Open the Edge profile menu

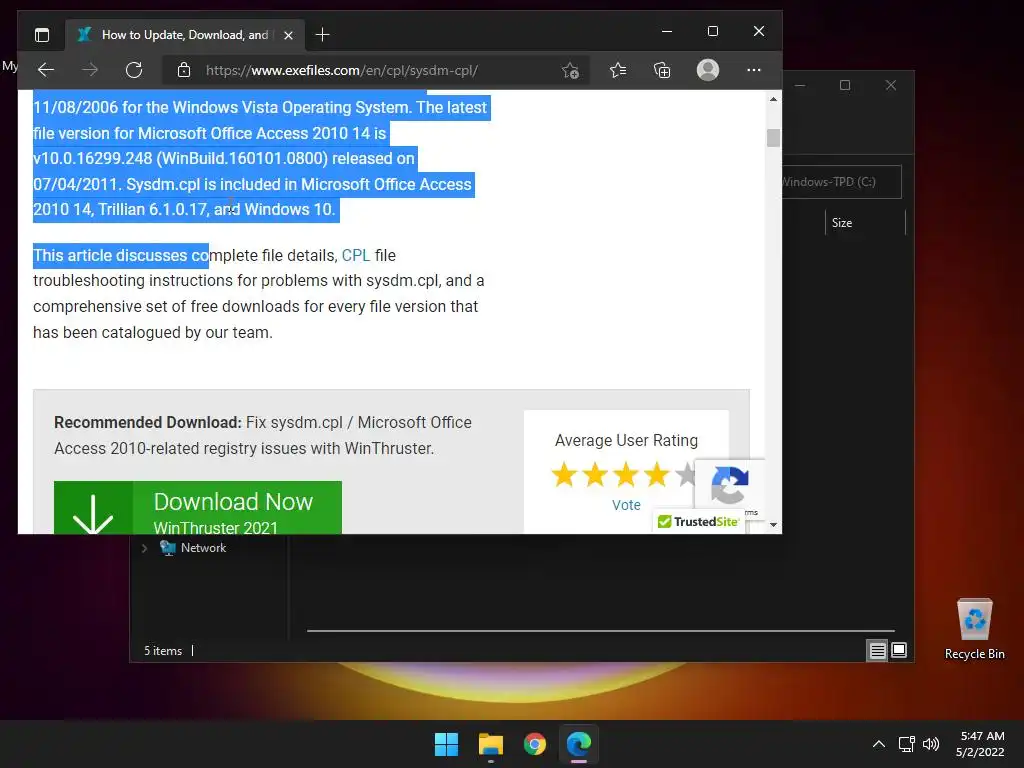tap(708, 70)
